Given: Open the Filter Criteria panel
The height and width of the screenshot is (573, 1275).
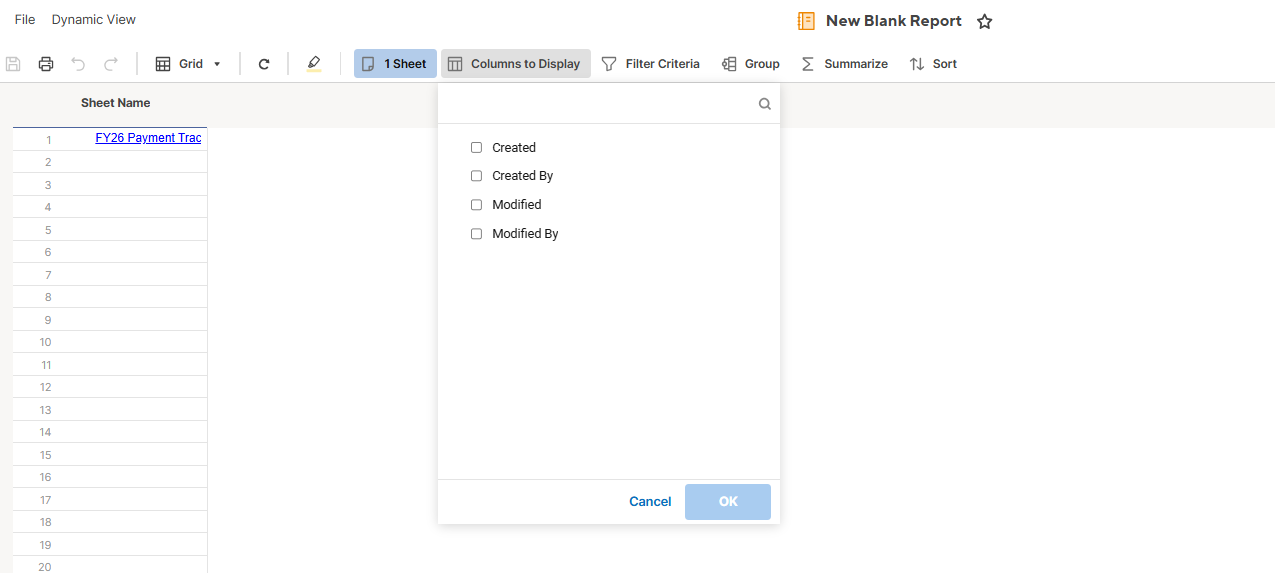Looking at the screenshot, I should (650, 64).
